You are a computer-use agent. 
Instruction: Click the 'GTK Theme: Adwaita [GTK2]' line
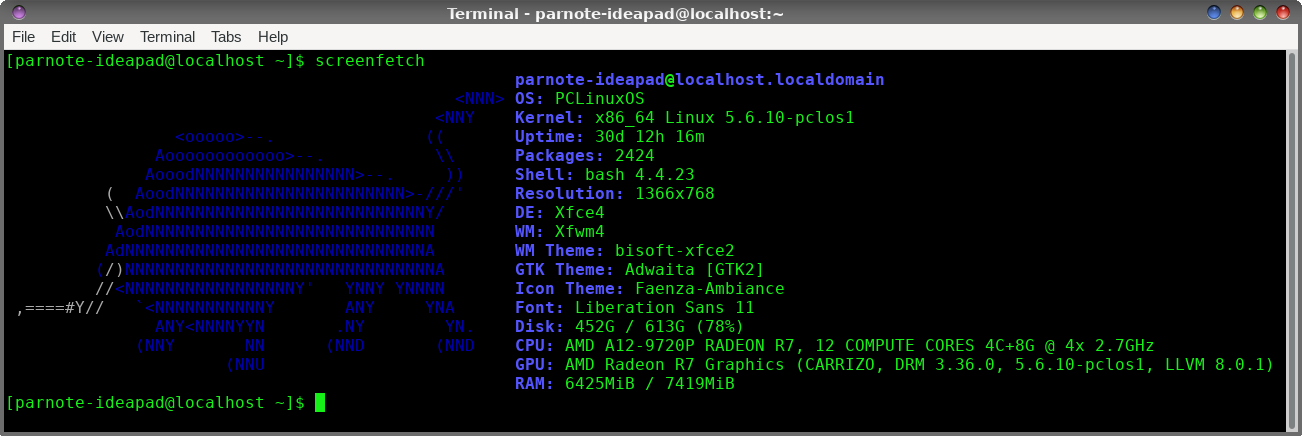point(640,270)
